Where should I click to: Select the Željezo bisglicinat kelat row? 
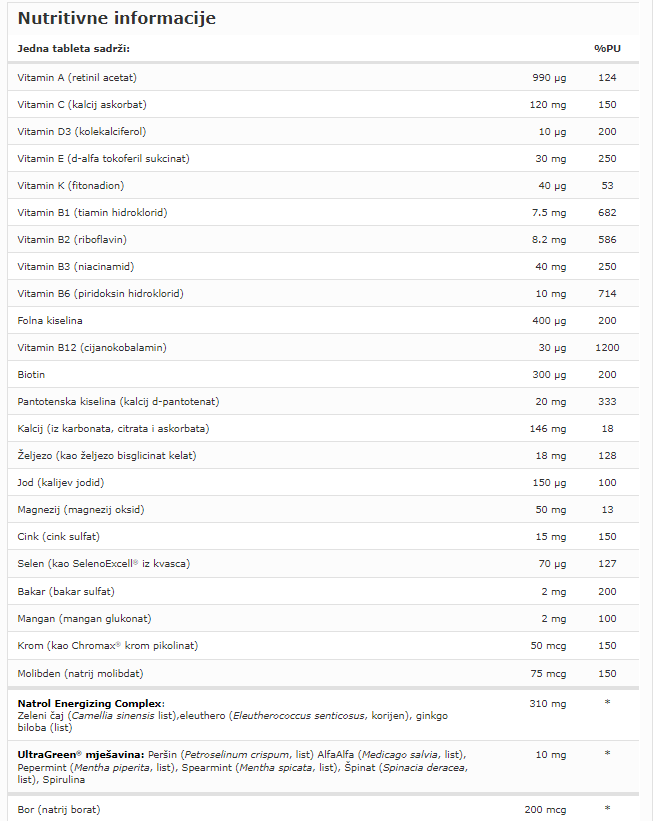323,456
